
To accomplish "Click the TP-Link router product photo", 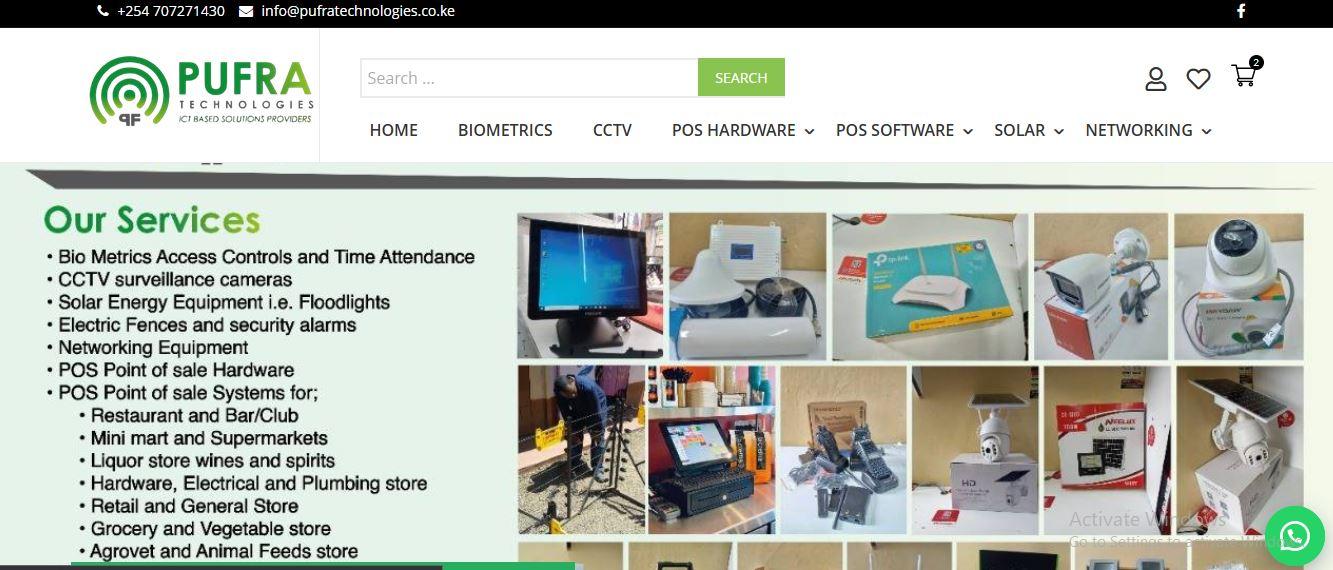I will tap(929, 286).
